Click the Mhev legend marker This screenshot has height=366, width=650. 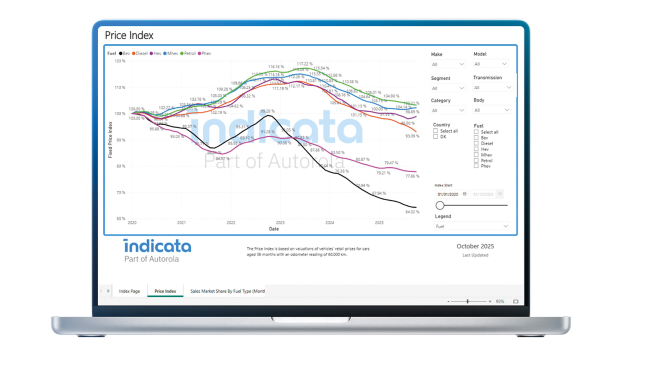[x=165, y=53]
